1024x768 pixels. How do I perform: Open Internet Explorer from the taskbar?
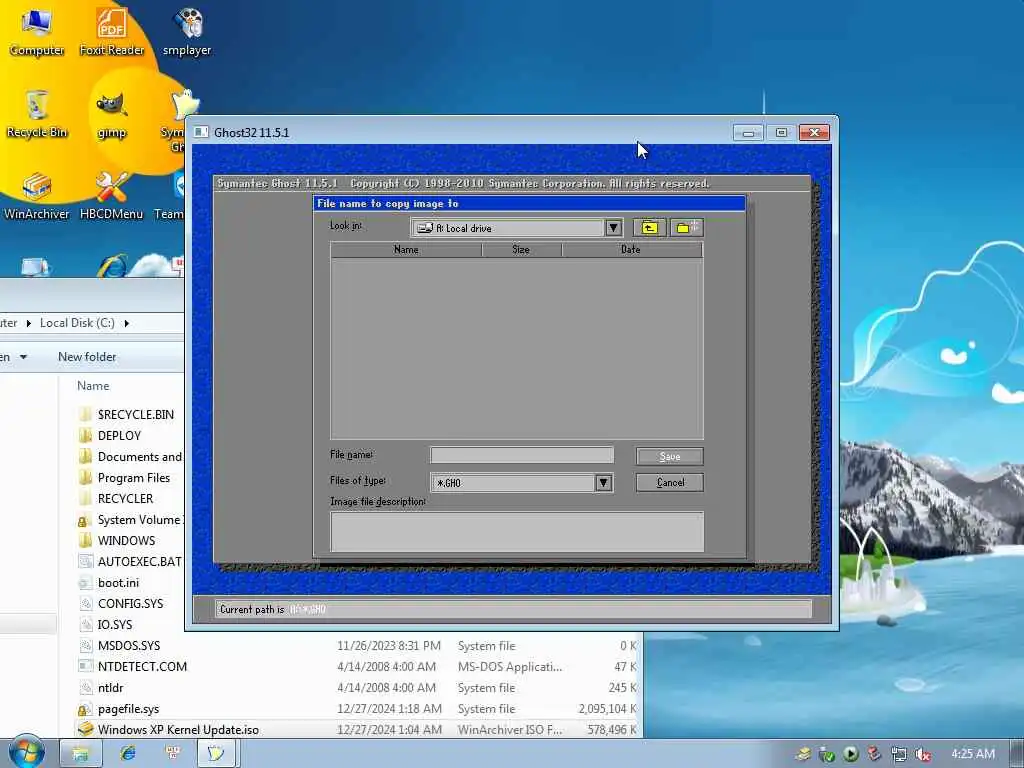click(127, 754)
